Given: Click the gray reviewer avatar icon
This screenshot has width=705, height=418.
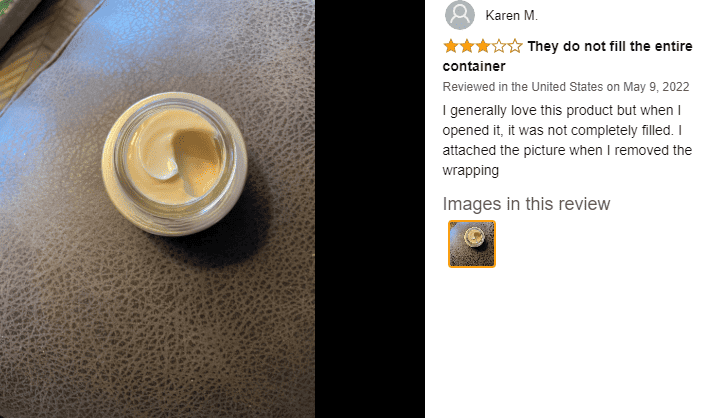Looking at the screenshot, I should [x=460, y=15].
